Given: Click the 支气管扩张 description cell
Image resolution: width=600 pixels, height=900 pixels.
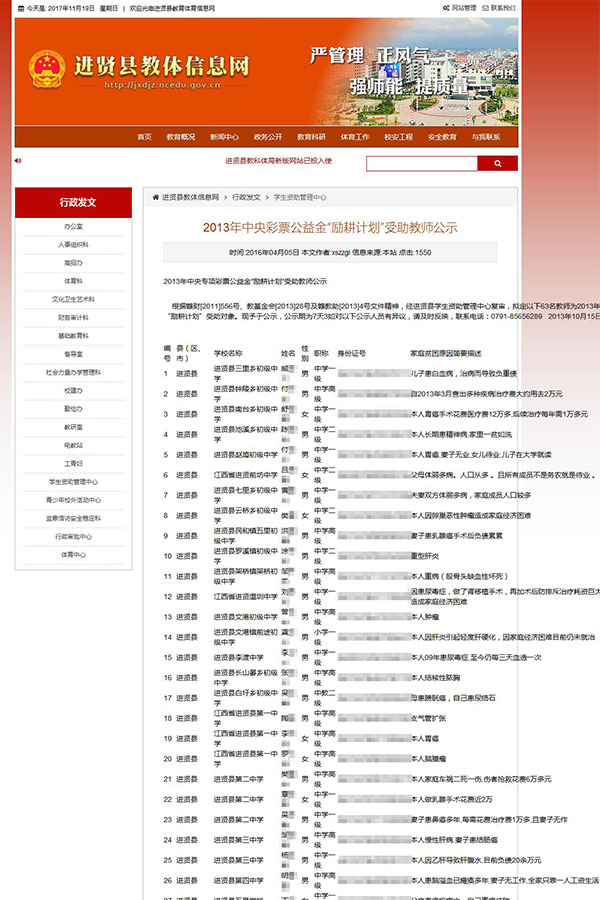Looking at the screenshot, I should click(x=428, y=718).
